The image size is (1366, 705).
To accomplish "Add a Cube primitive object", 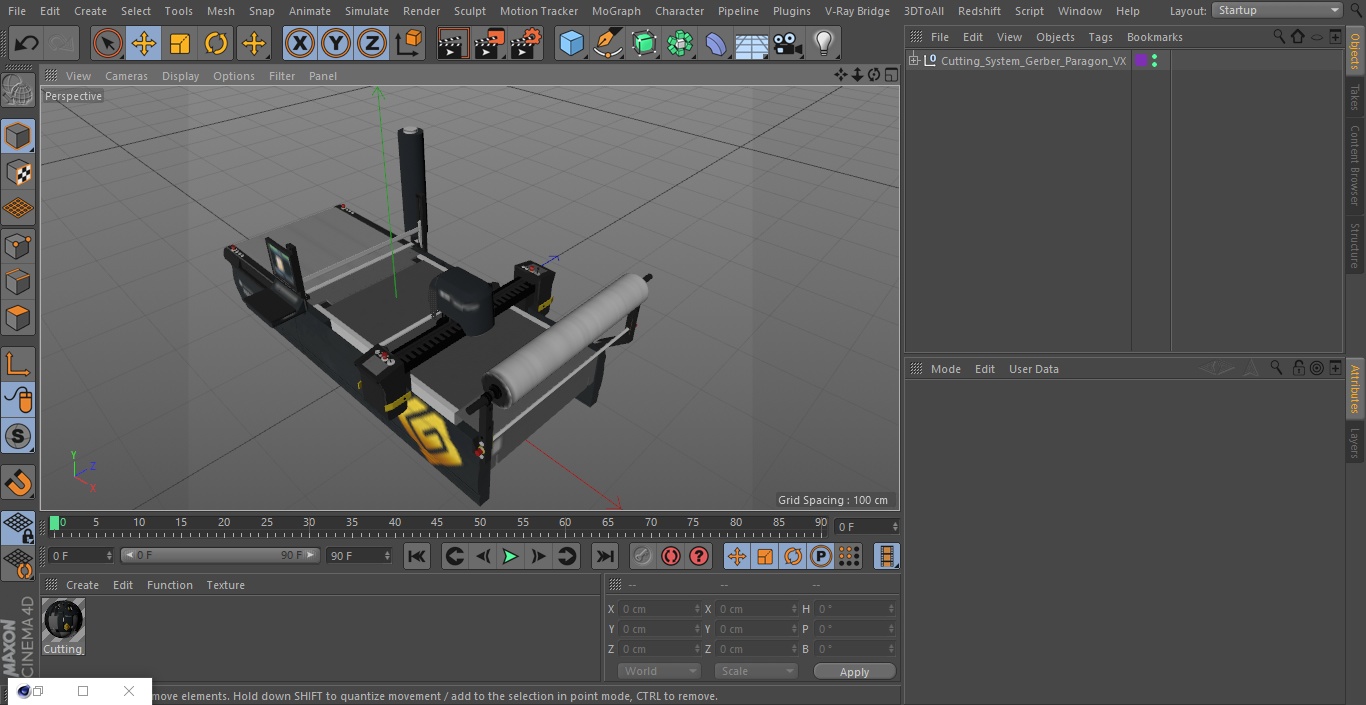I will coord(571,44).
